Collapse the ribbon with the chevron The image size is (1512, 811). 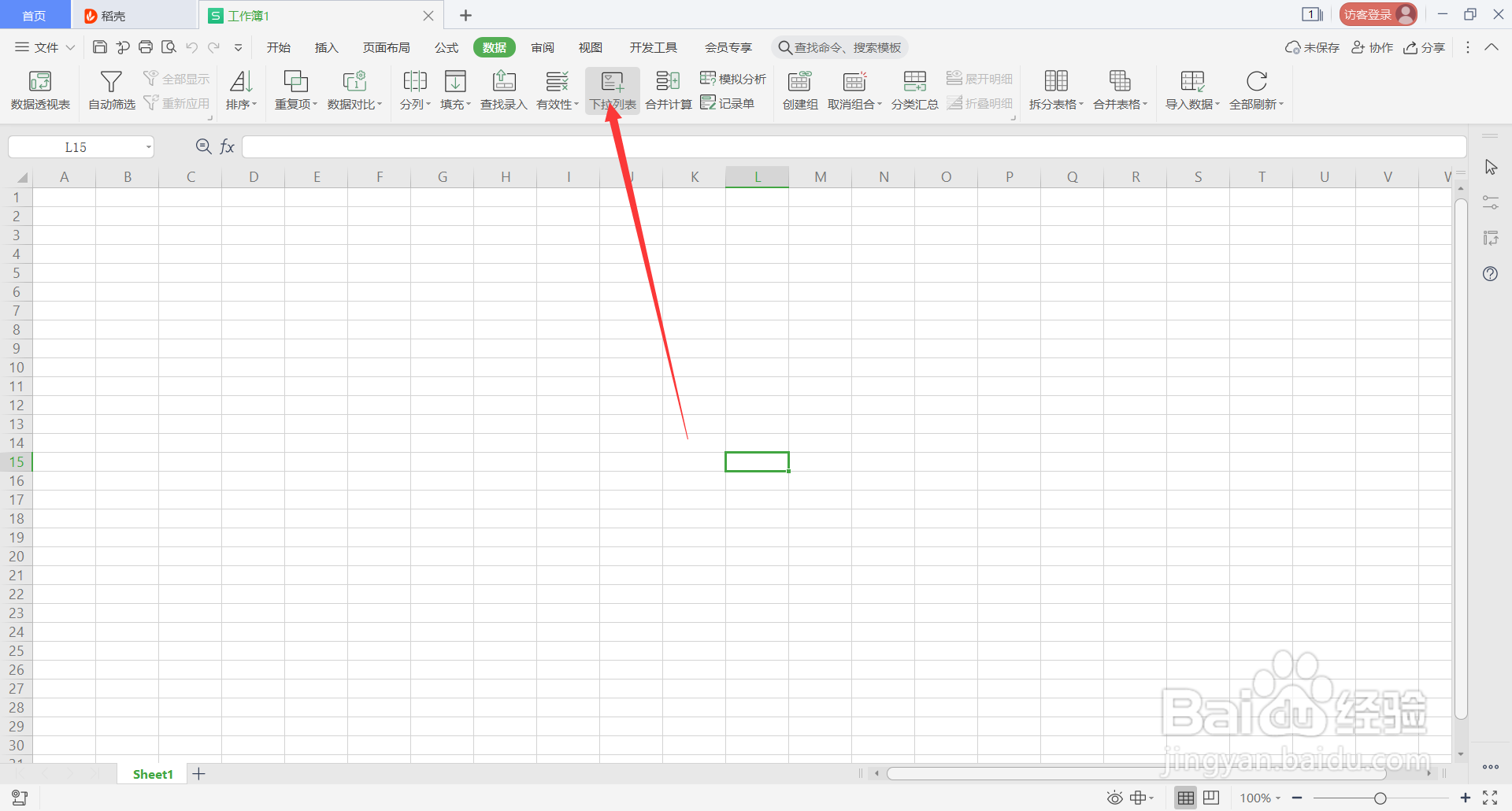1492,47
